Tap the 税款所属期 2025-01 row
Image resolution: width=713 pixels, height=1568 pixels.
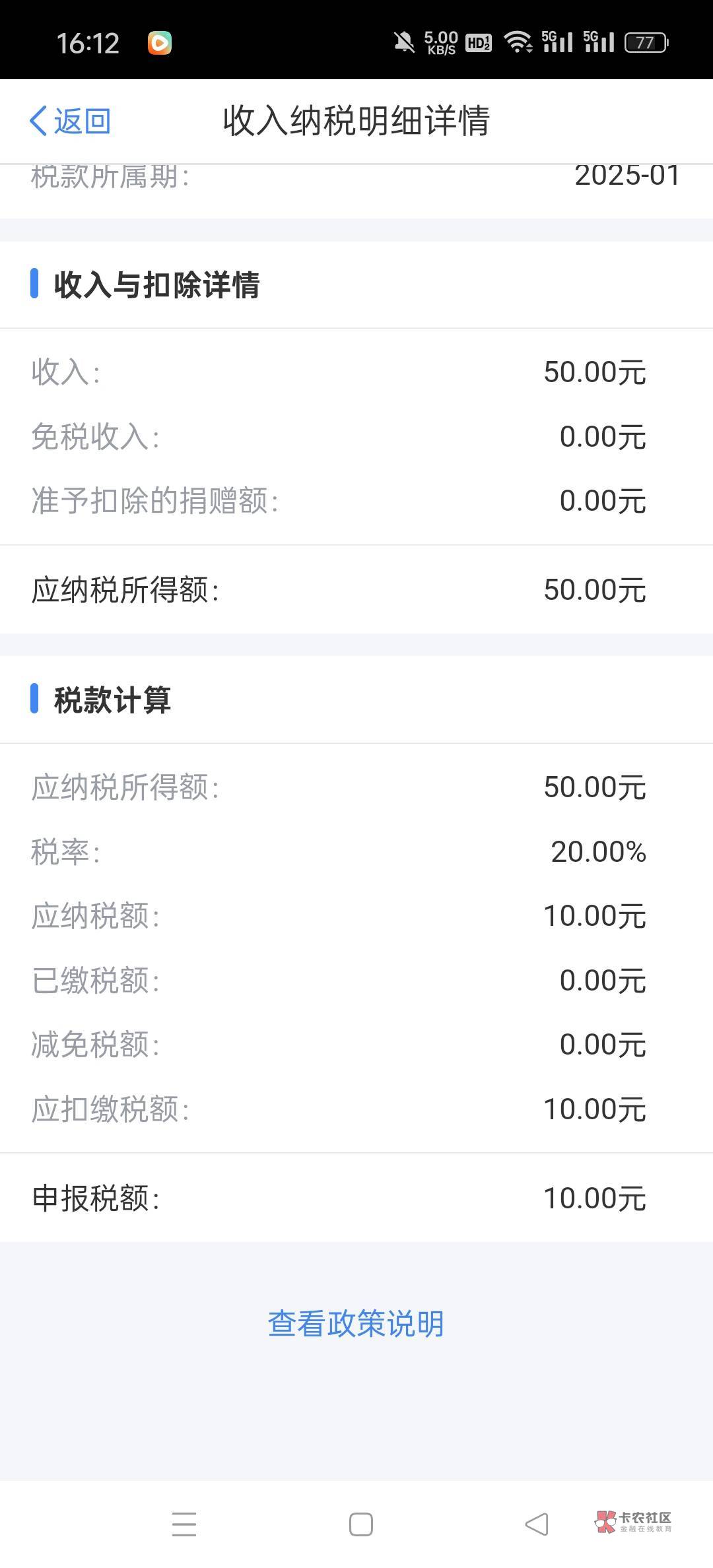click(356, 177)
